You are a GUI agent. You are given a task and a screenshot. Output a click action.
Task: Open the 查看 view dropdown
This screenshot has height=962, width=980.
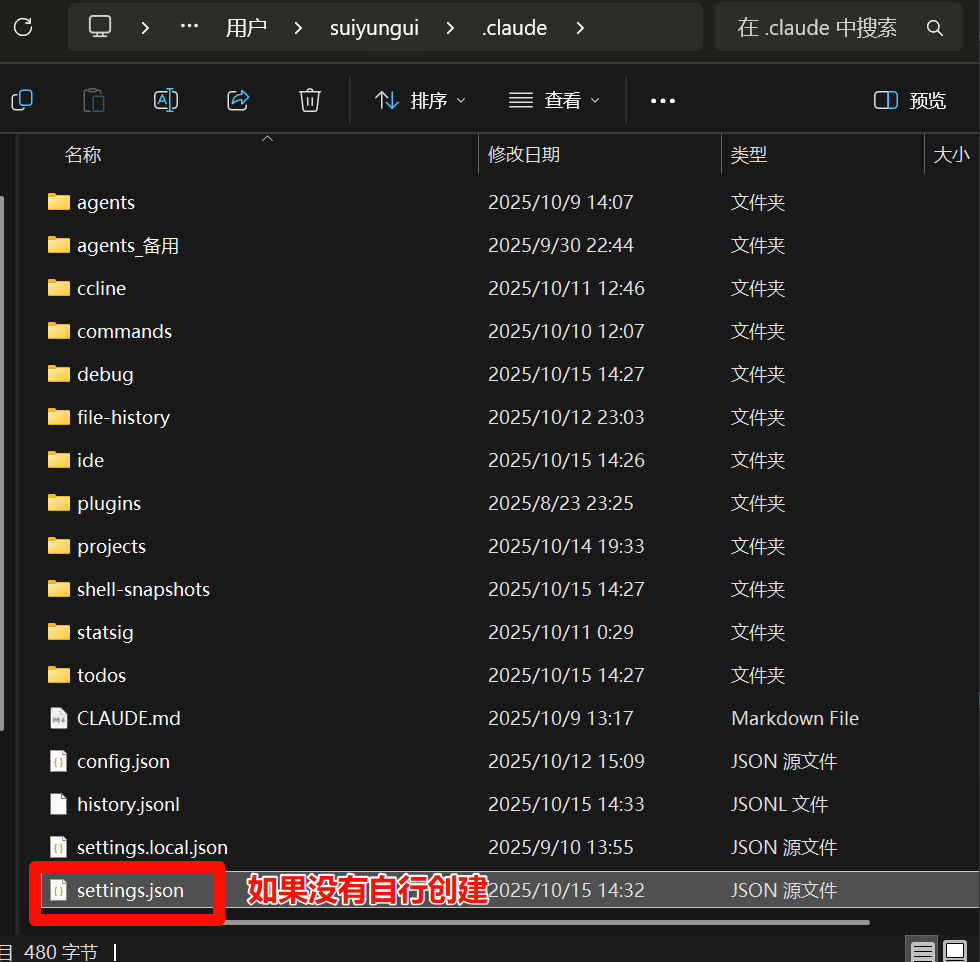[x=554, y=100]
